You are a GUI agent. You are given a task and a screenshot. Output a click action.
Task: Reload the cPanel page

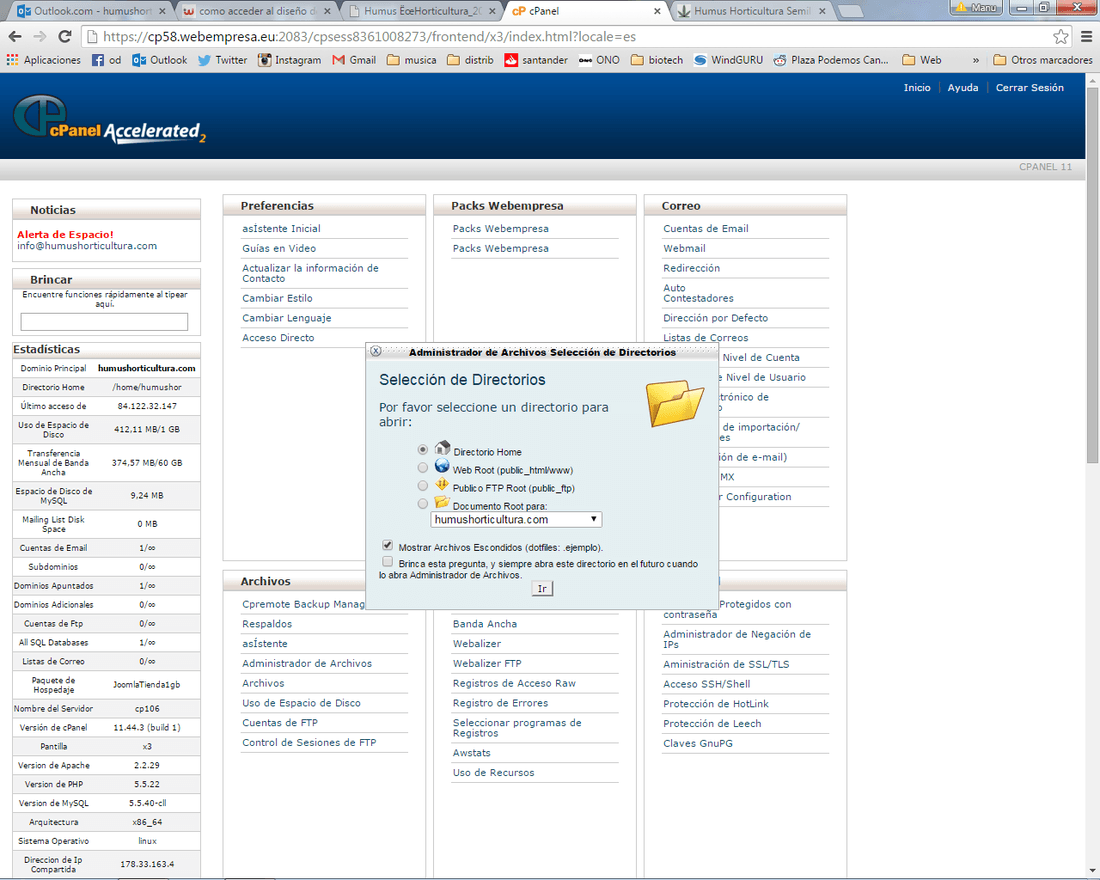pos(65,36)
